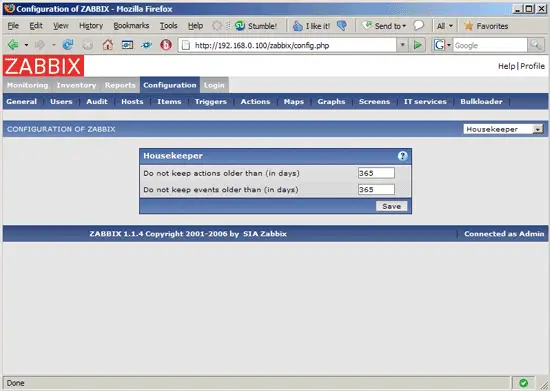This screenshot has width=550, height=391.
Task: Open the Bookmarks menu
Action: click(131, 26)
